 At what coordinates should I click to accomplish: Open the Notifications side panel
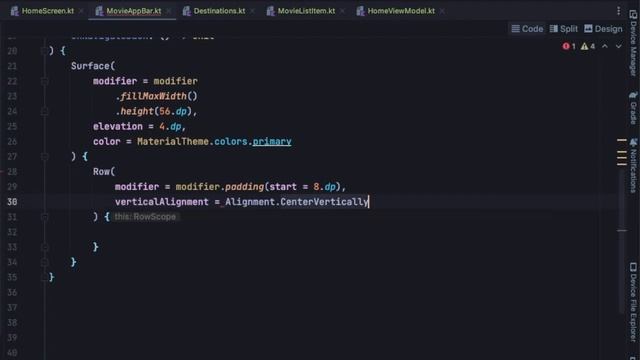[x=633, y=165]
